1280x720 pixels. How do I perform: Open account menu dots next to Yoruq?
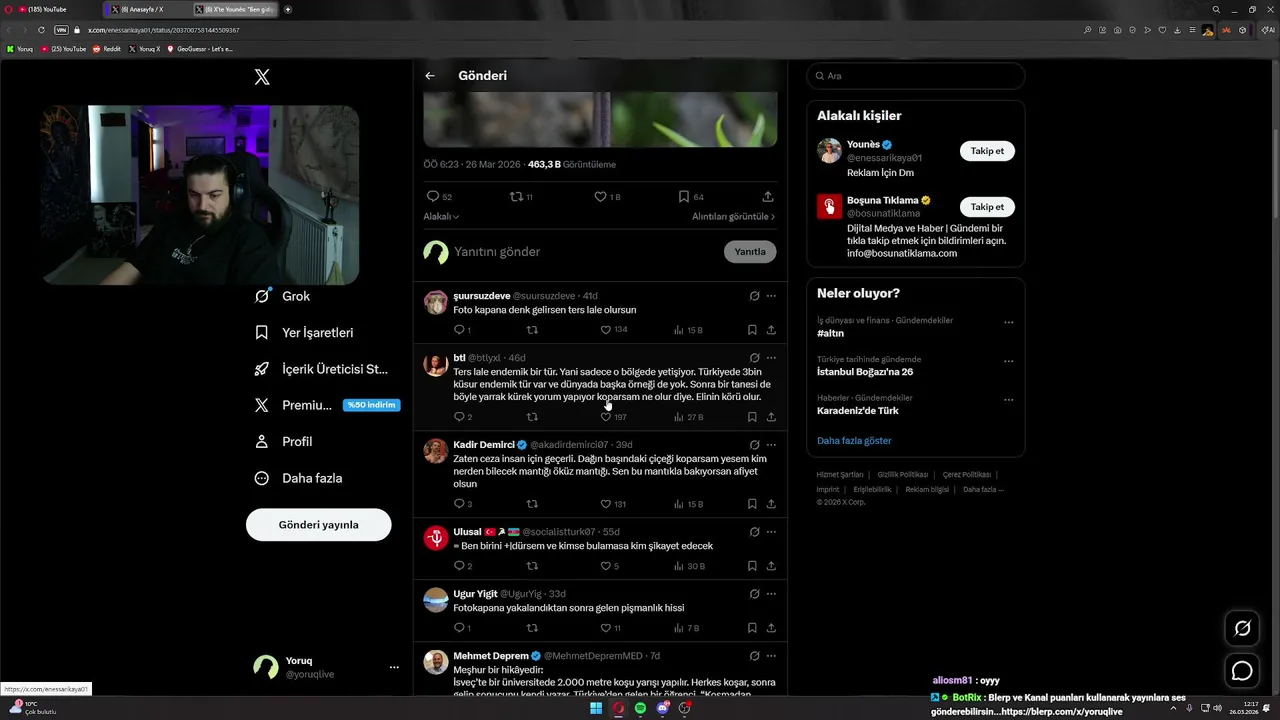(394, 667)
